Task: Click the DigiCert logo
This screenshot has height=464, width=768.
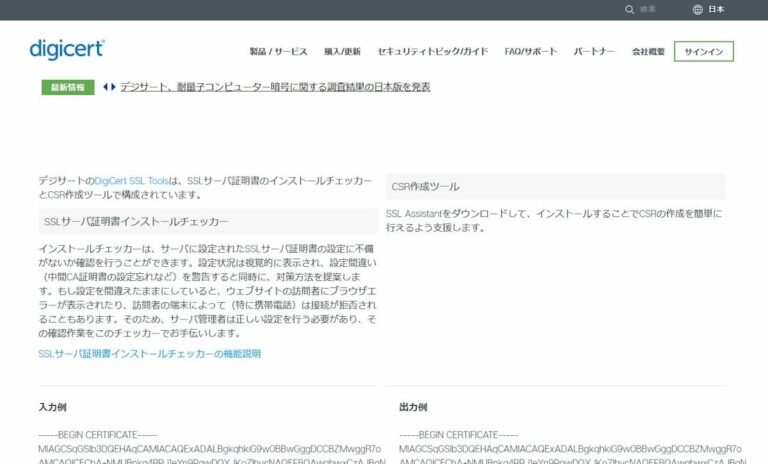Action: pos(67,49)
